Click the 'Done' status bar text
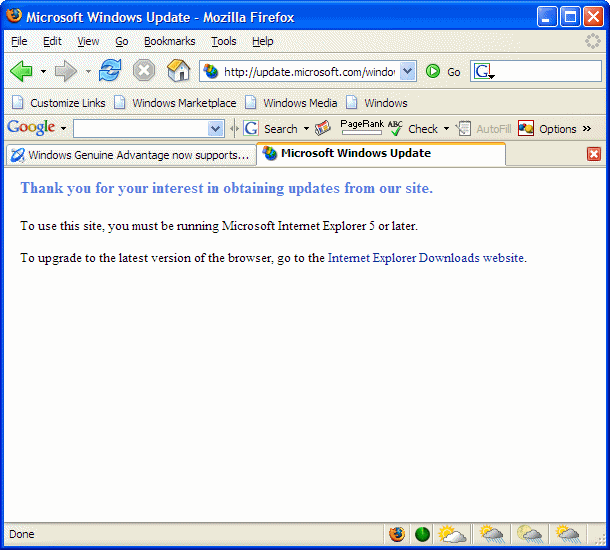Viewport: 610px width, 550px height. [x=21, y=534]
